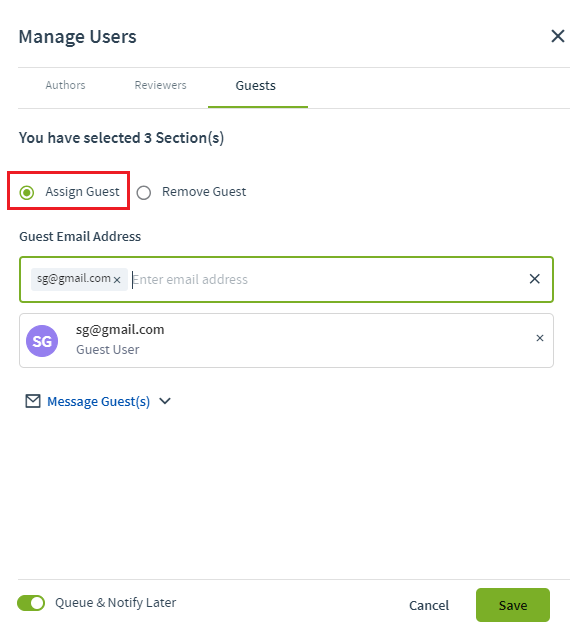Save the guest assignment
588x631 pixels.
pyautogui.click(x=513, y=605)
